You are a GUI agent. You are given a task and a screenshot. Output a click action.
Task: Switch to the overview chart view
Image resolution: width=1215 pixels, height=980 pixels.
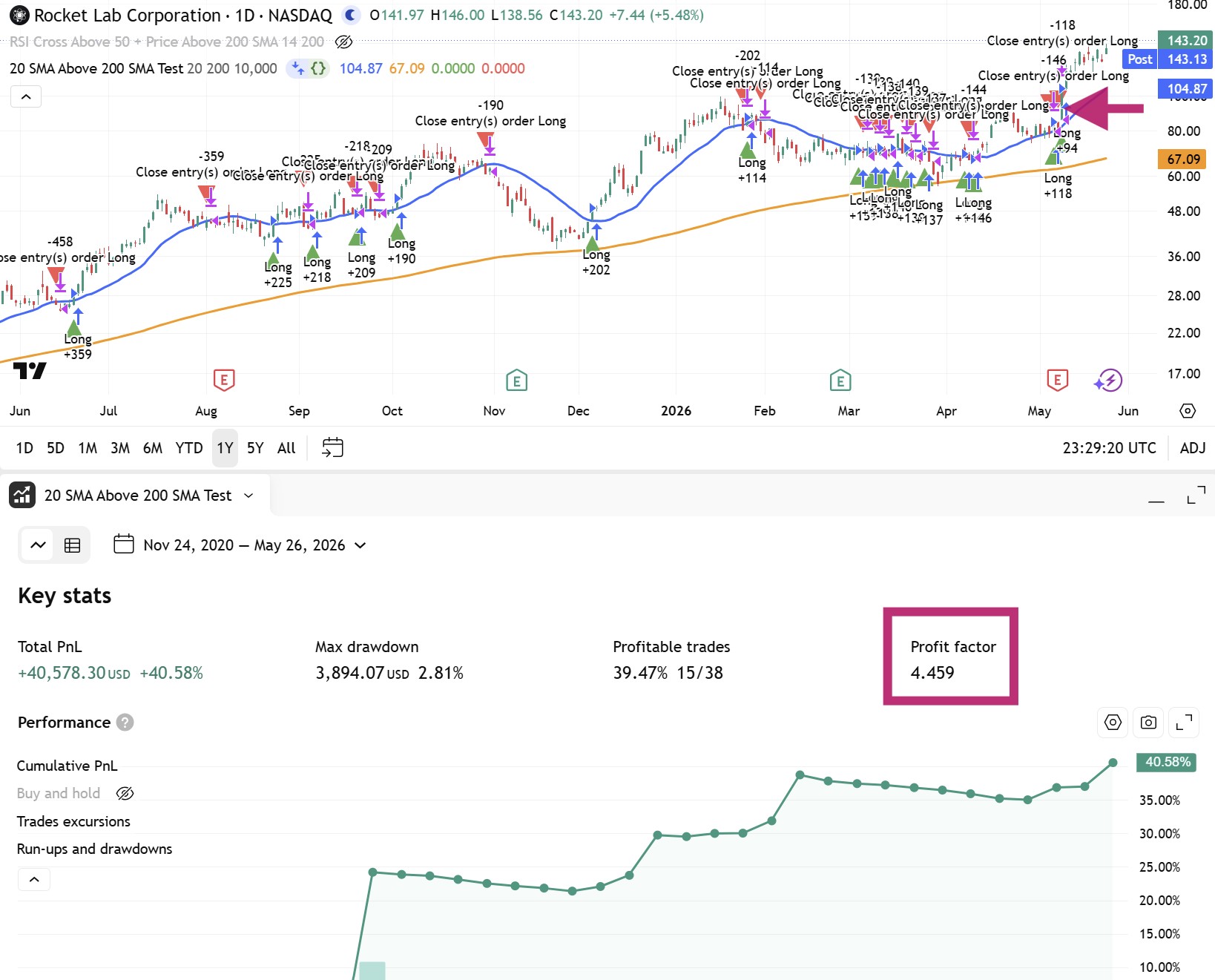pos(39,545)
